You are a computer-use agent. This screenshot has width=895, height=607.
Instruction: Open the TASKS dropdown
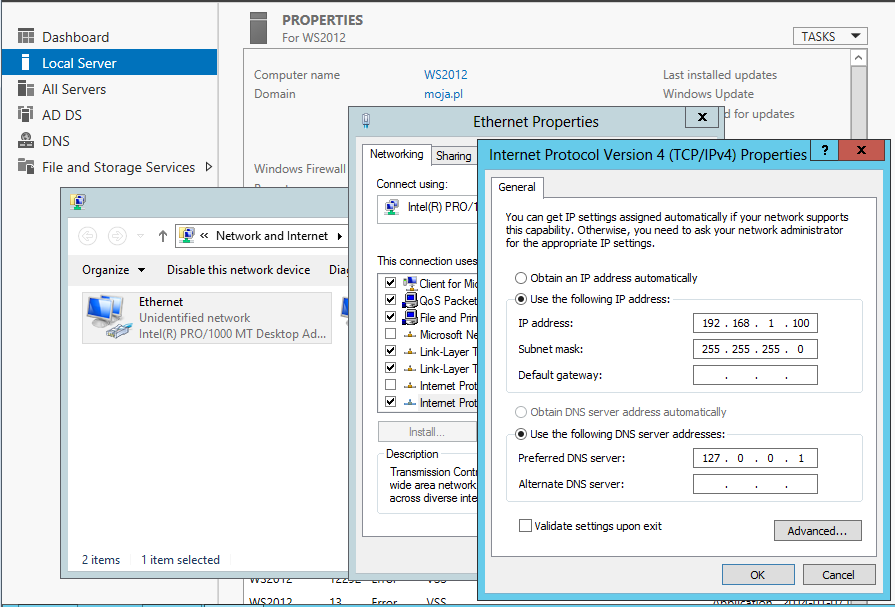pyautogui.click(x=830, y=36)
